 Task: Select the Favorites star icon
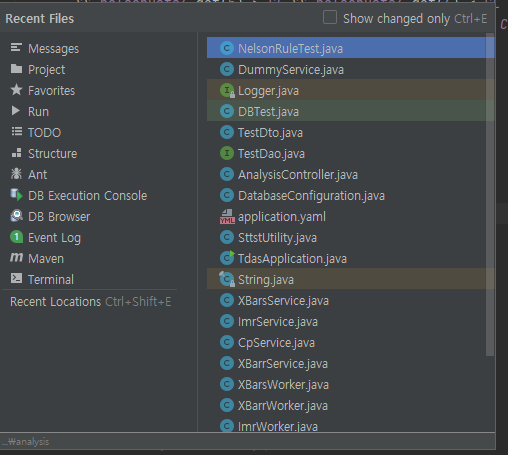click(16, 90)
